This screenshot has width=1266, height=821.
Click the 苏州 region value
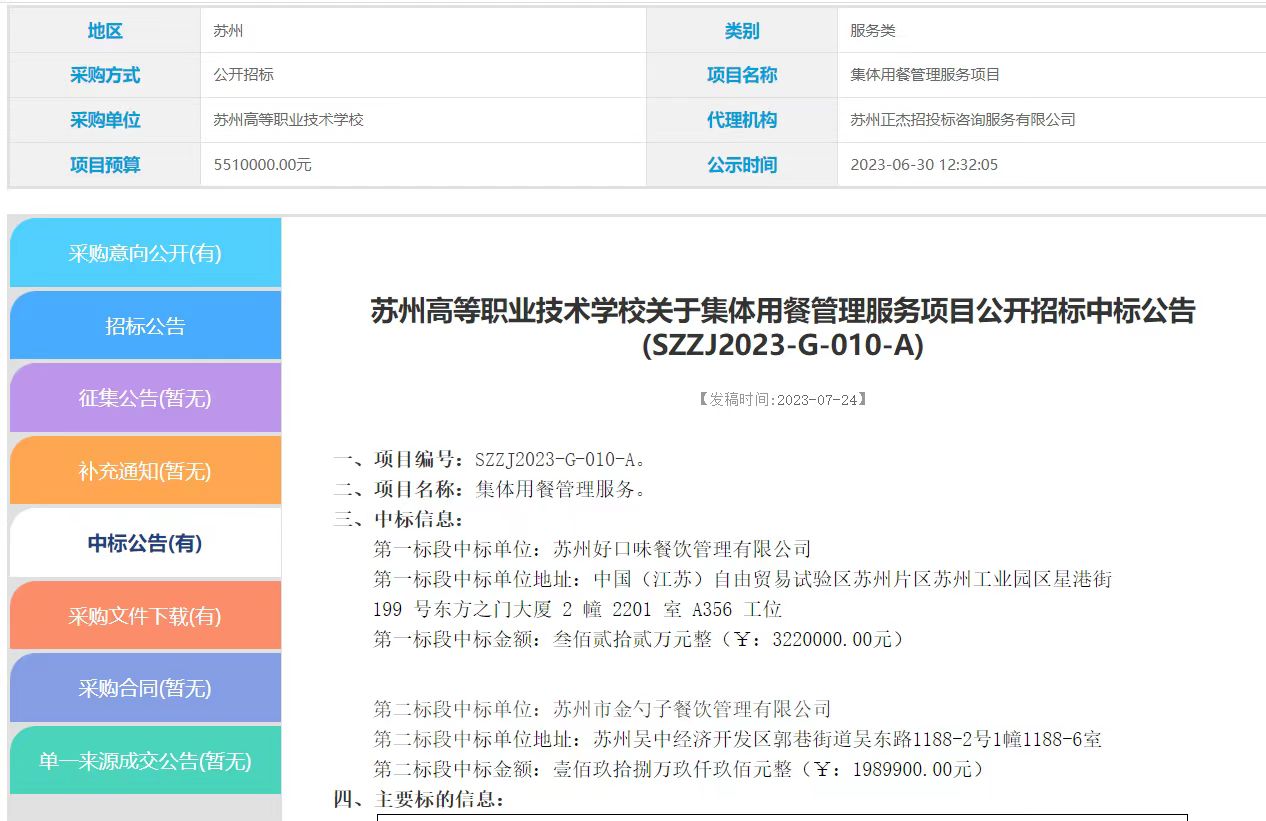(228, 31)
